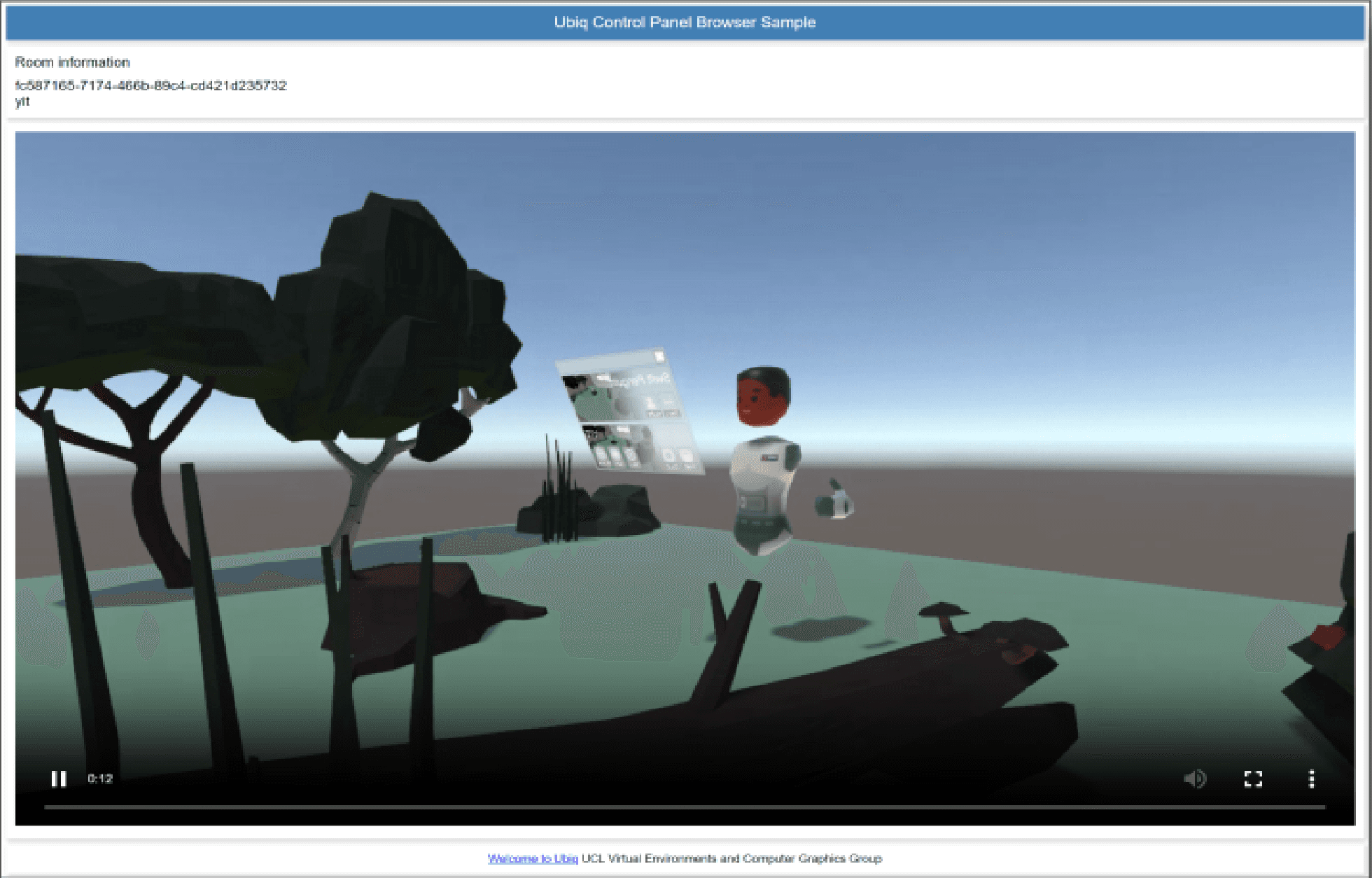The image size is (1372, 878).
Task: Click the pause icon in the player controls
Action: pos(59,779)
